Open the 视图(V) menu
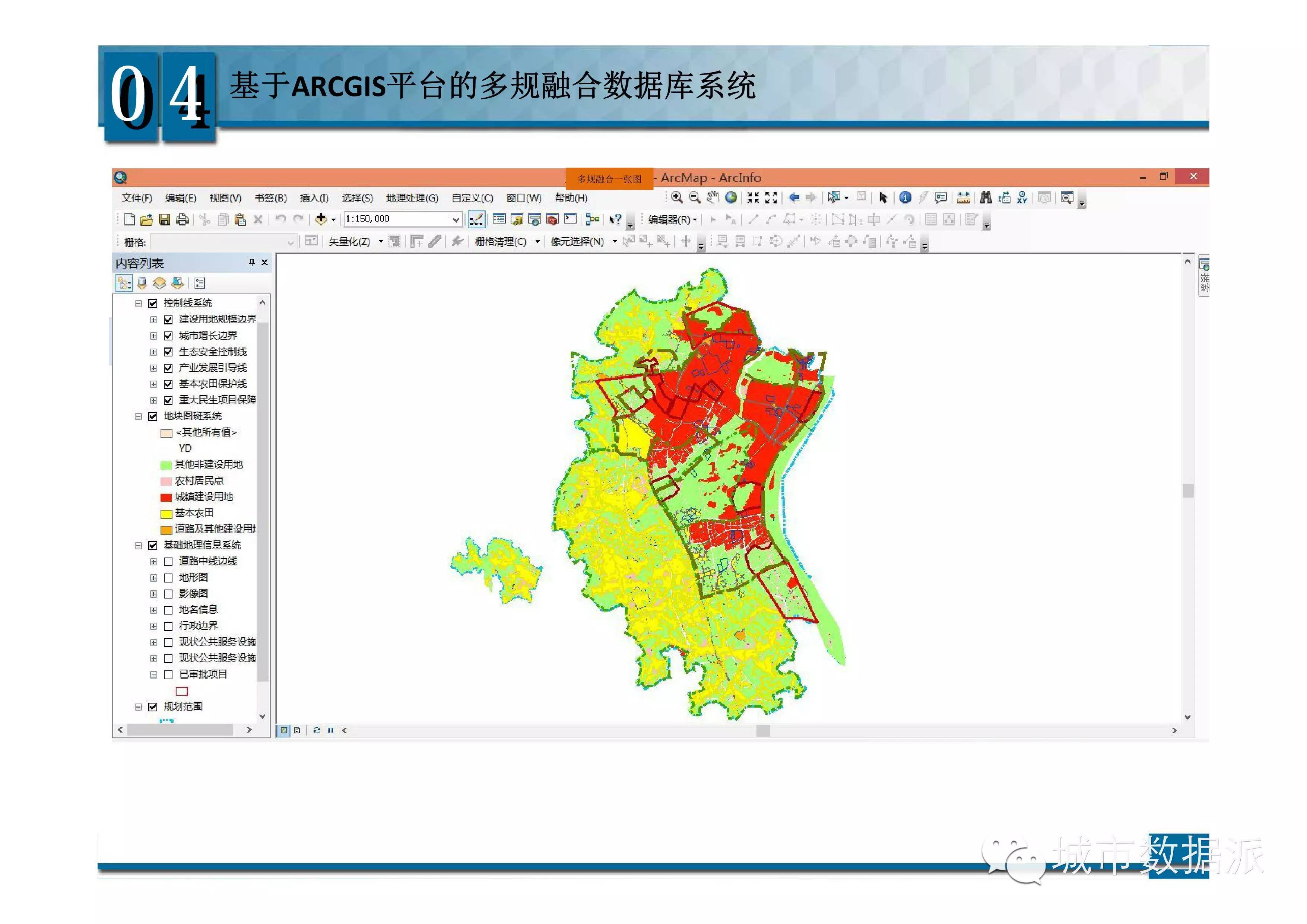Image resolution: width=1307 pixels, height=924 pixels. click(x=225, y=197)
